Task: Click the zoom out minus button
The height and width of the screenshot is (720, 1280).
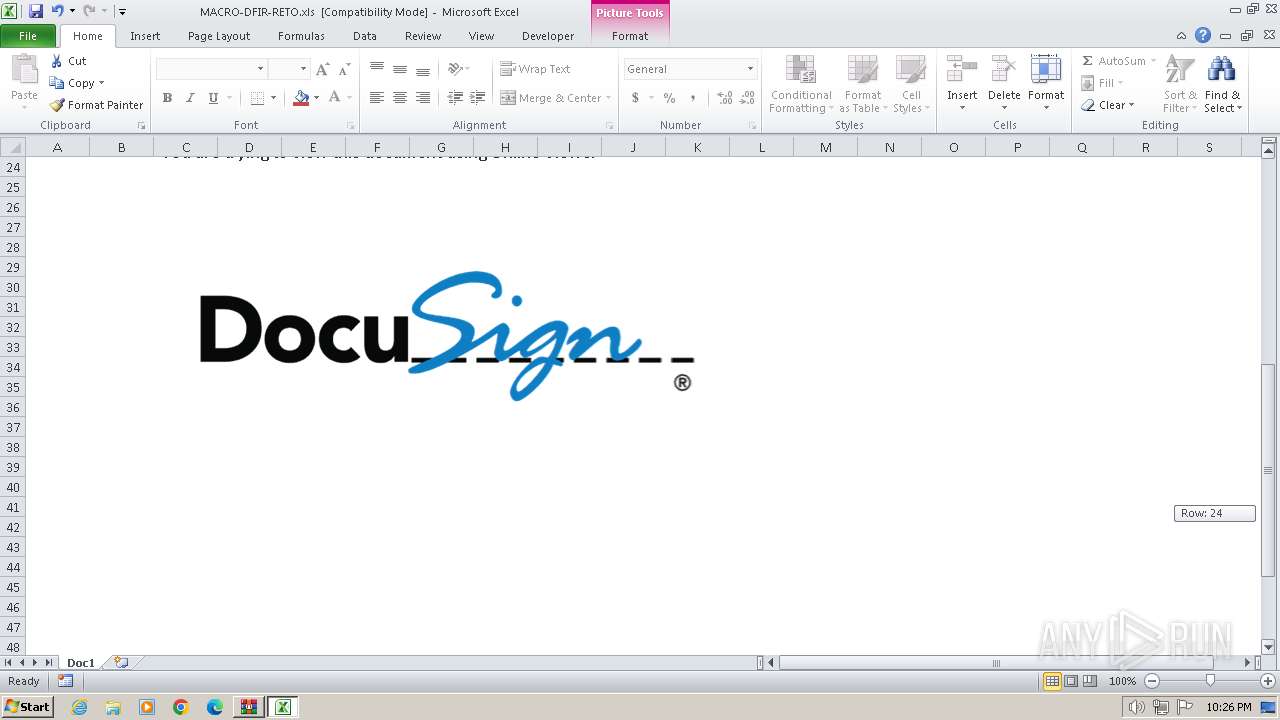Action: click(x=1152, y=681)
